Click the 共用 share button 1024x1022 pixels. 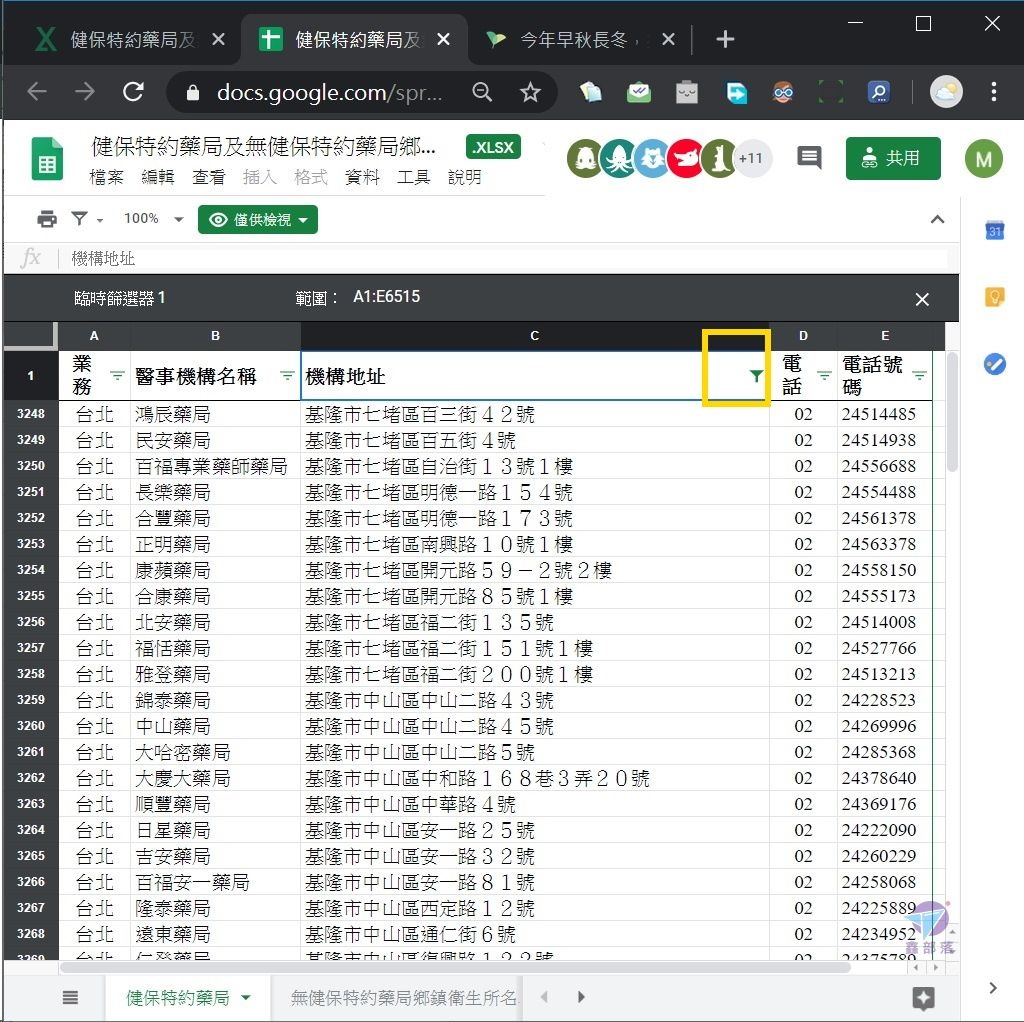pyautogui.click(x=893, y=158)
